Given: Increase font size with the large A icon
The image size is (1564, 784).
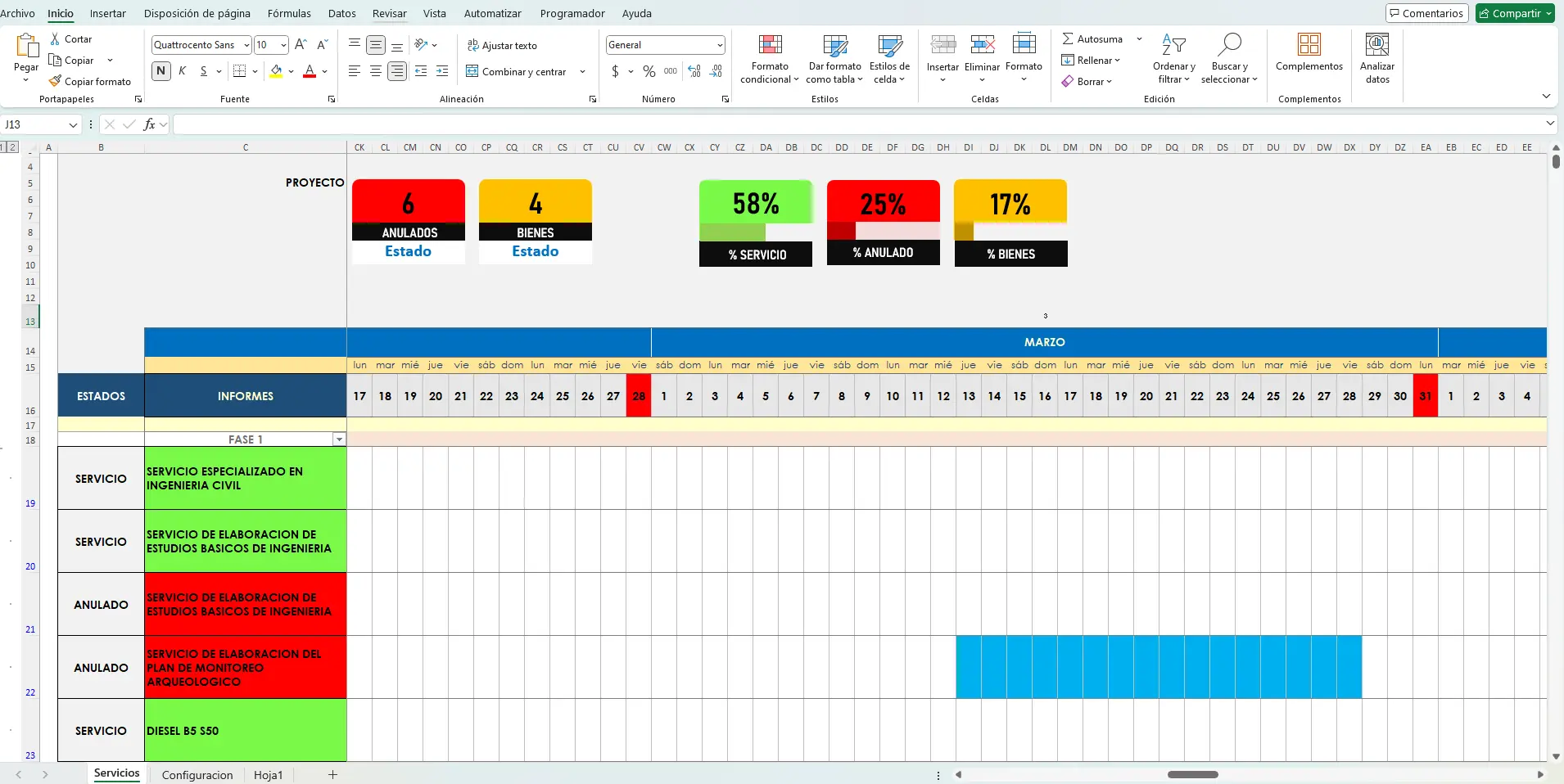Looking at the screenshot, I should tap(301, 45).
